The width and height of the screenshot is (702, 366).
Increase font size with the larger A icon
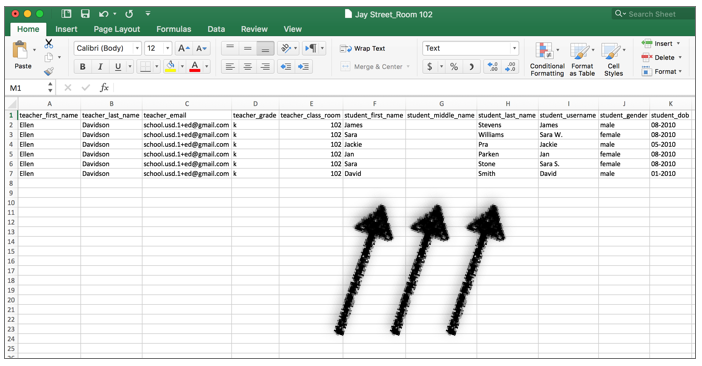point(184,48)
